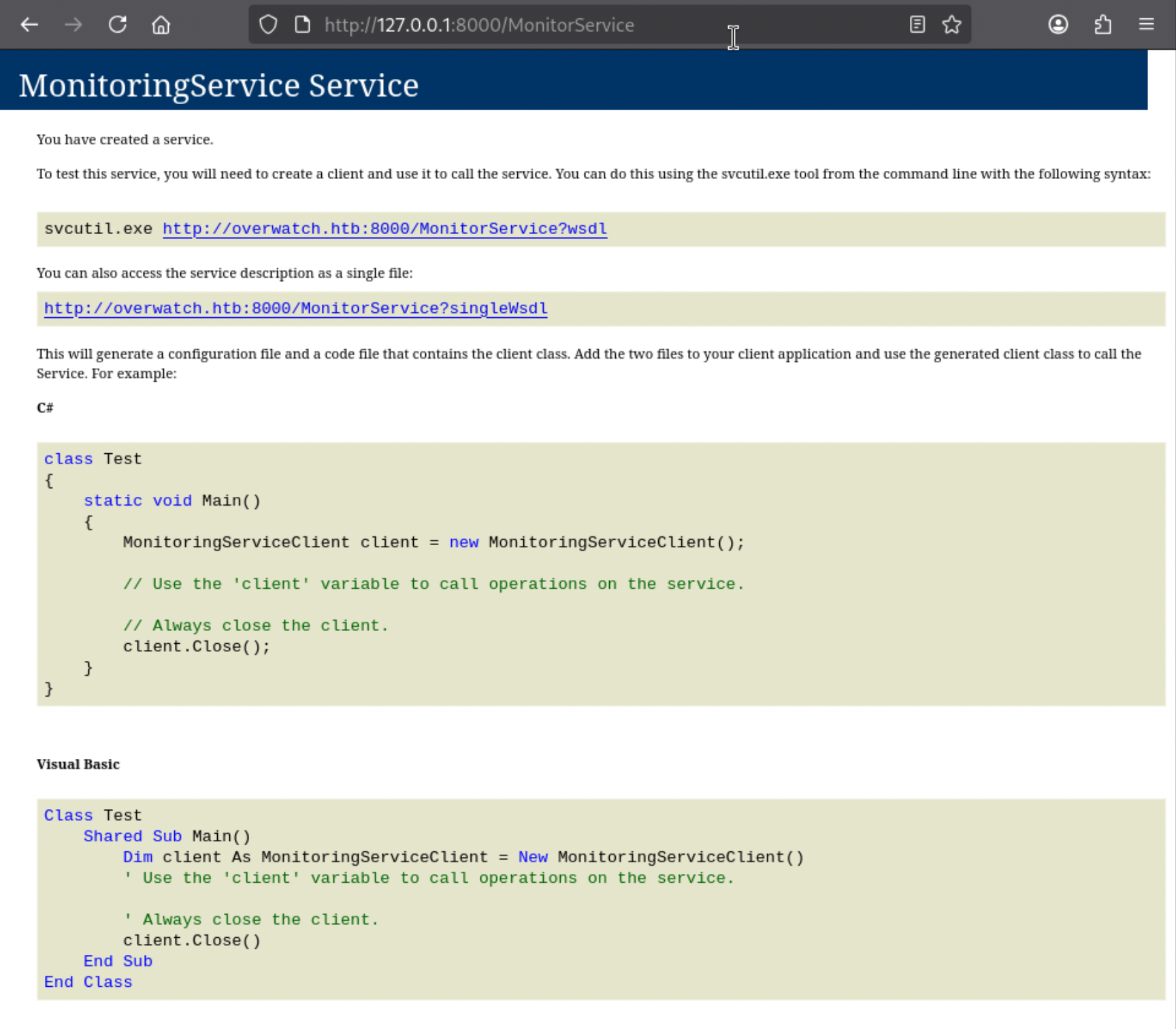Click the 'End Class' code line

(88, 982)
